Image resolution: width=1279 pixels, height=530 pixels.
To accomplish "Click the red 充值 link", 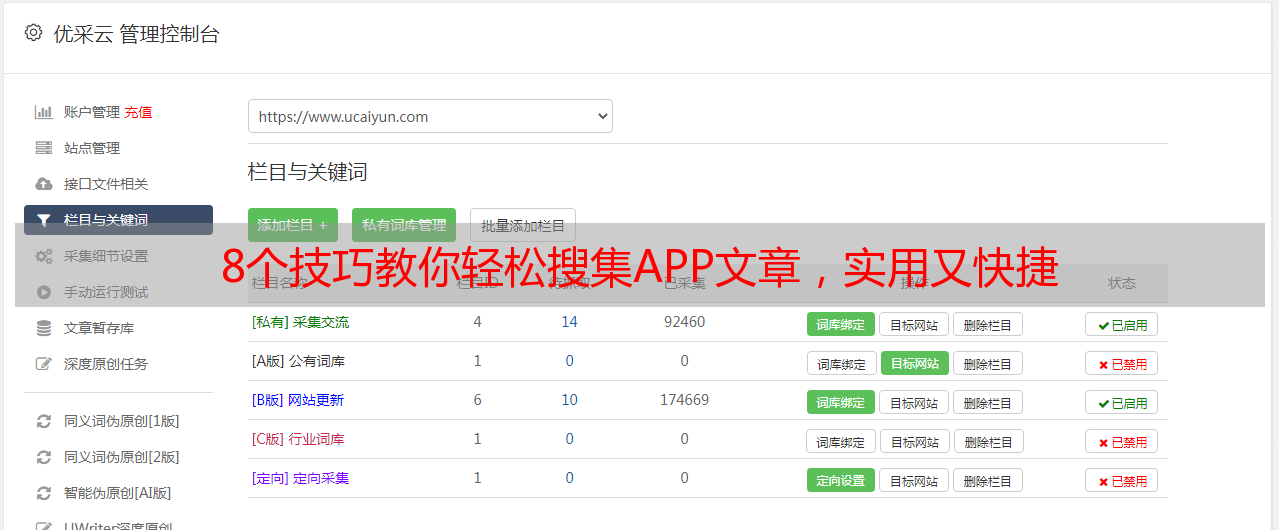I will [x=138, y=112].
